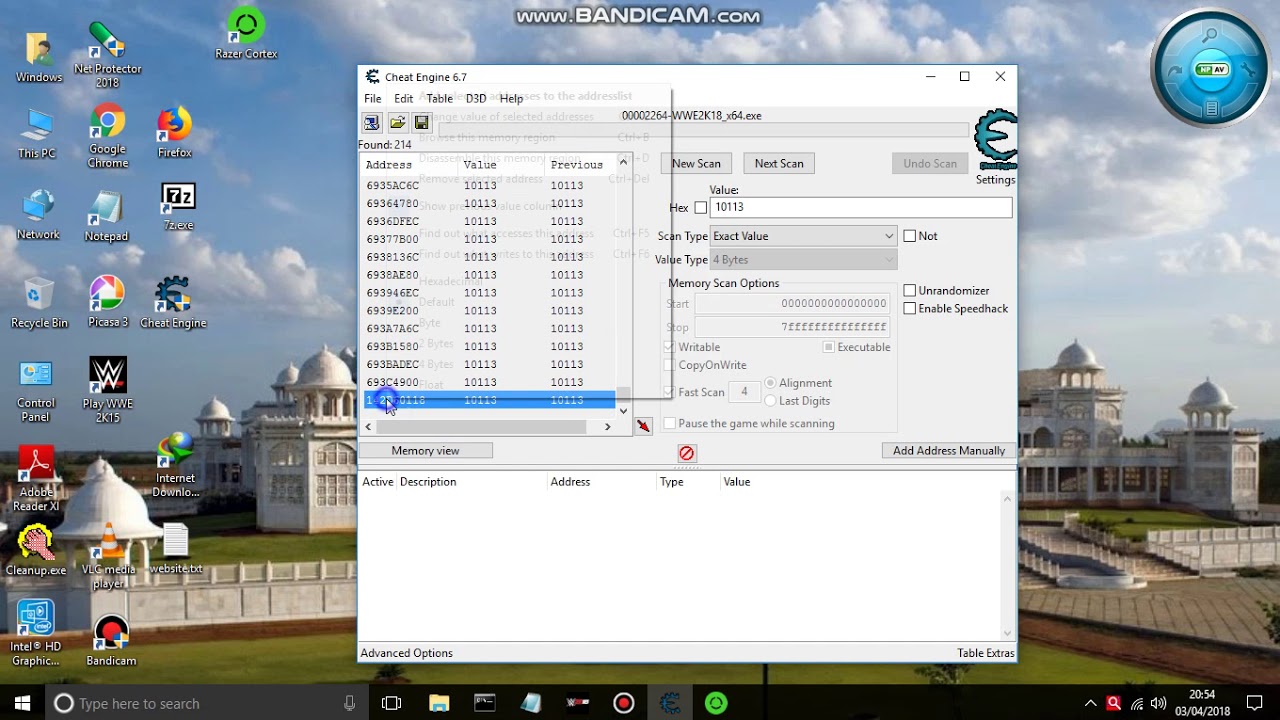
Task: Click the New Scan button
Action: [696, 163]
